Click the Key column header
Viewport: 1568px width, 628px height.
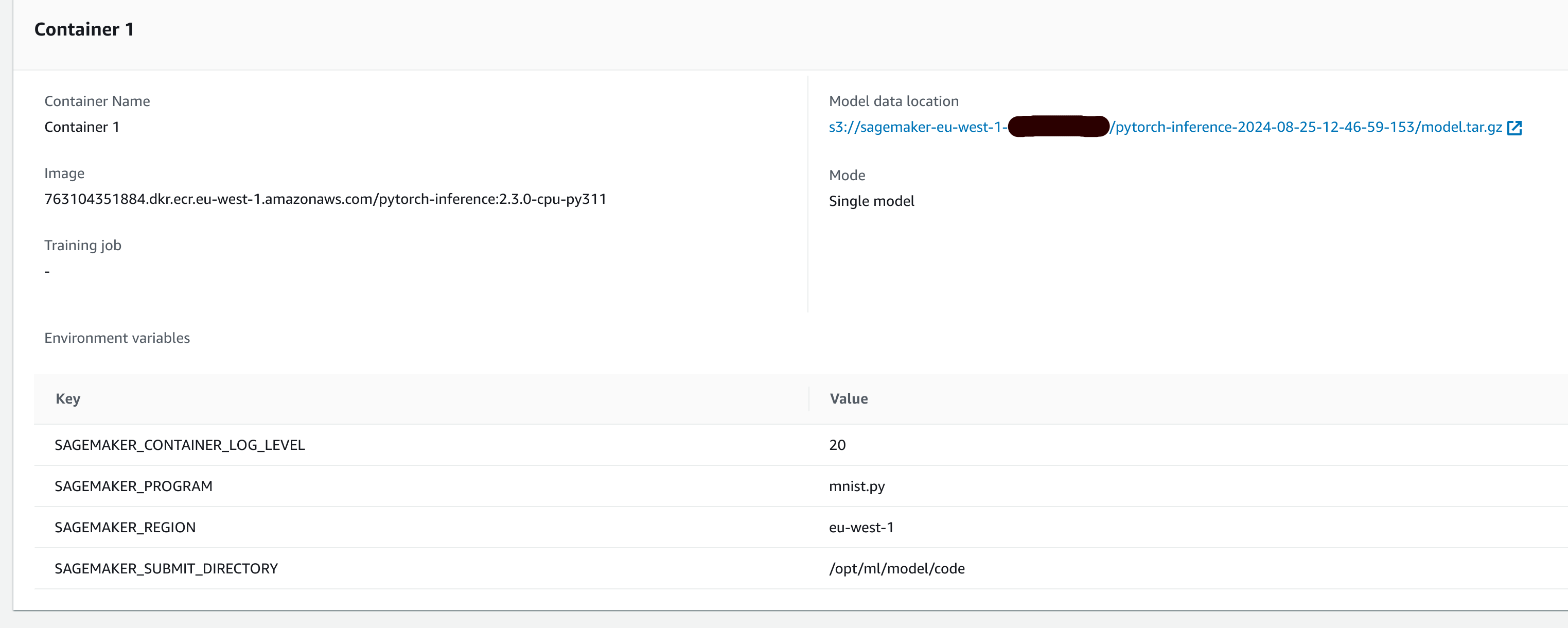[x=67, y=399]
